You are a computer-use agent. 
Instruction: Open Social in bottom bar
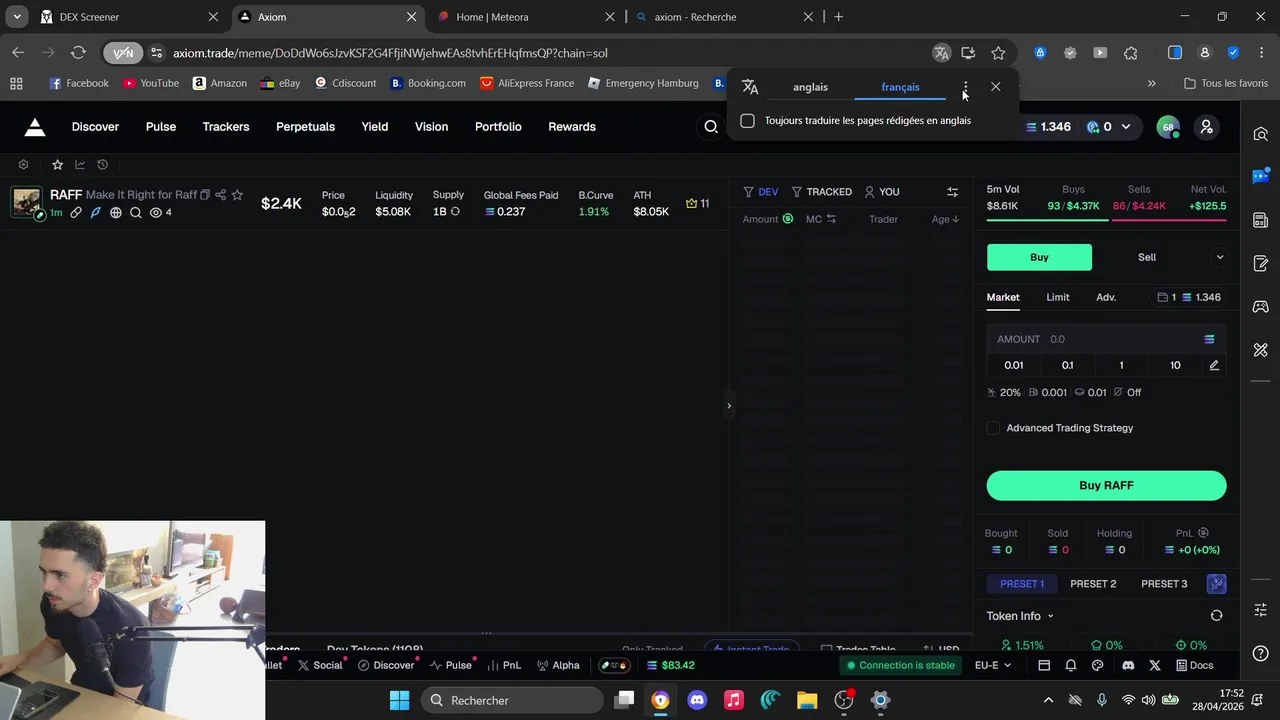(320, 665)
